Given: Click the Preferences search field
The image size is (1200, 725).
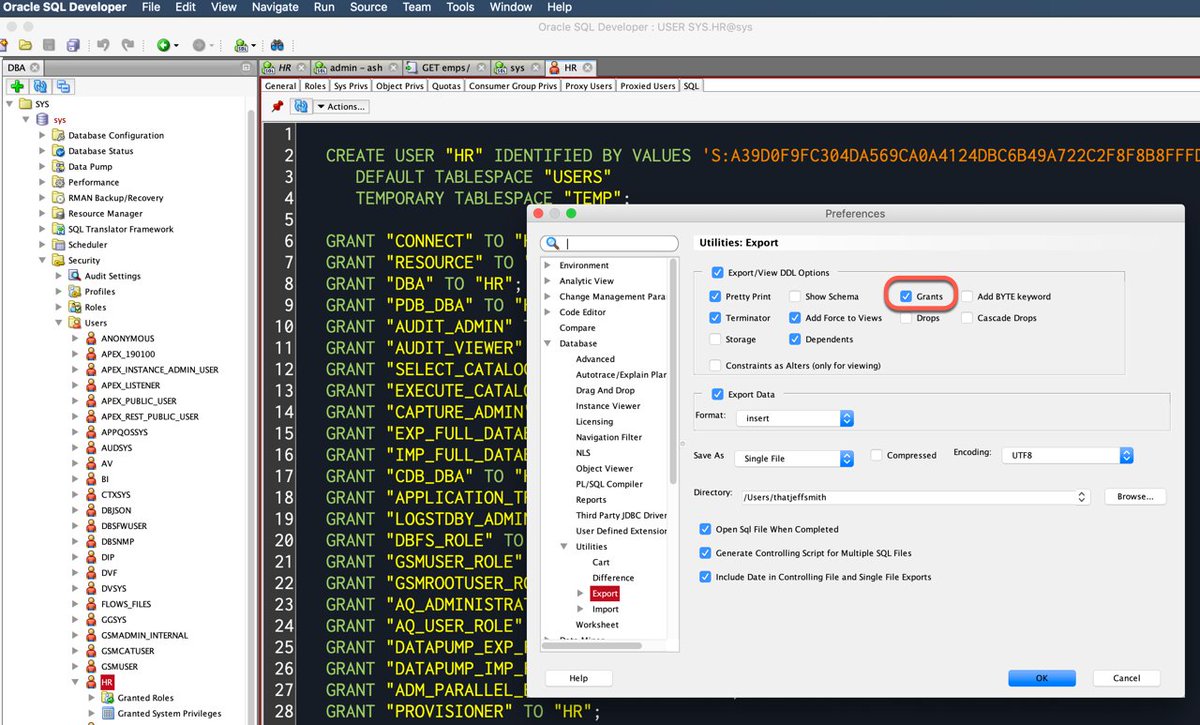Looking at the screenshot, I should (x=609, y=244).
